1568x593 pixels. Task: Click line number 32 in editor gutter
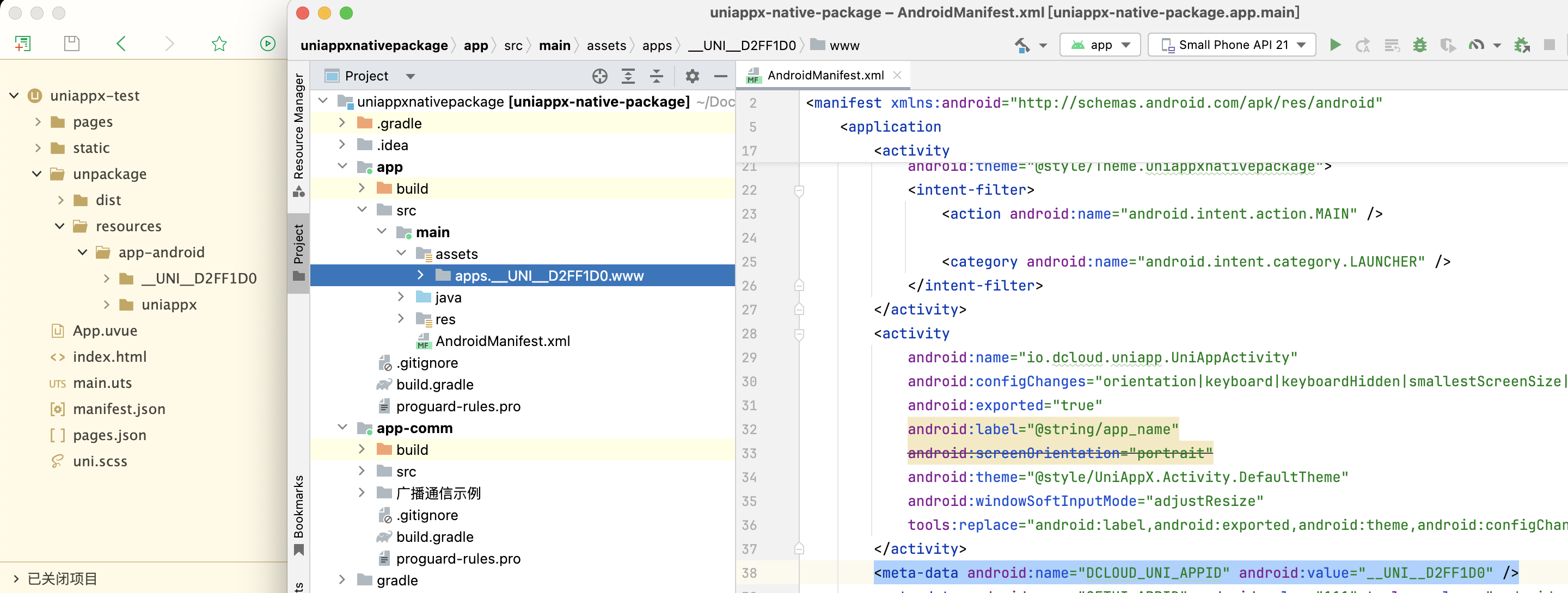(x=749, y=429)
